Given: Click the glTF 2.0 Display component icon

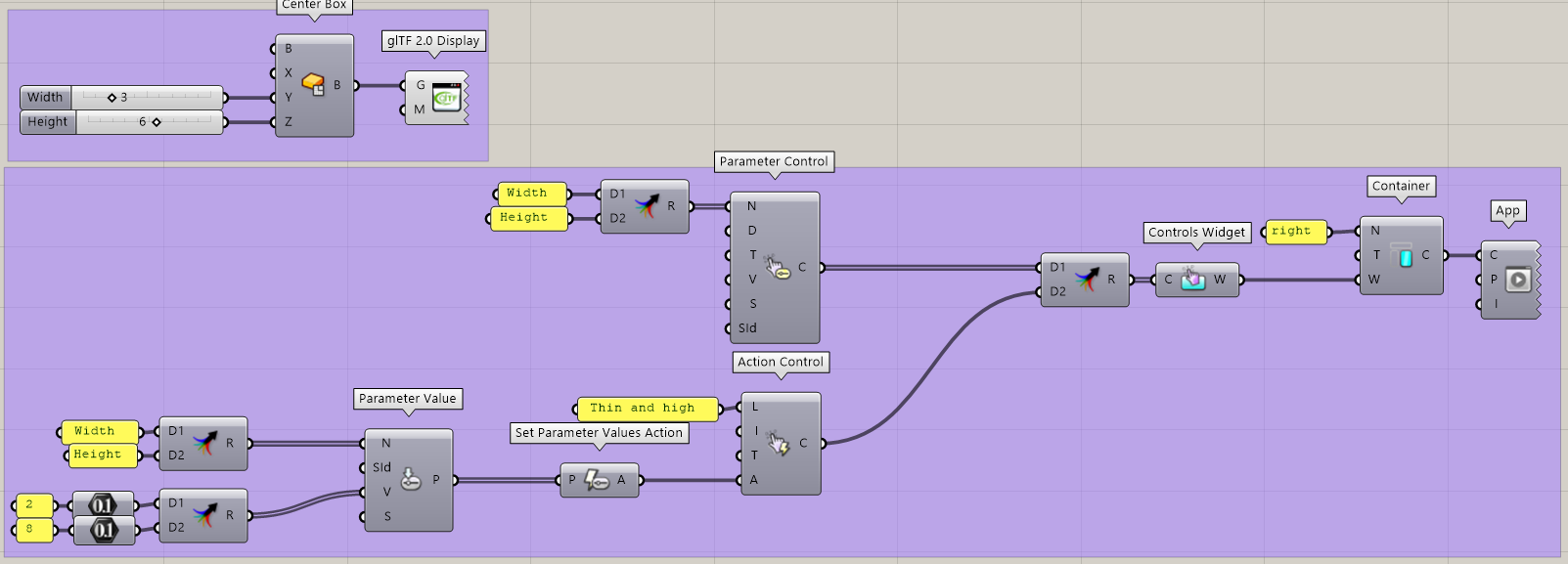Looking at the screenshot, I should click(x=446, y=98).
